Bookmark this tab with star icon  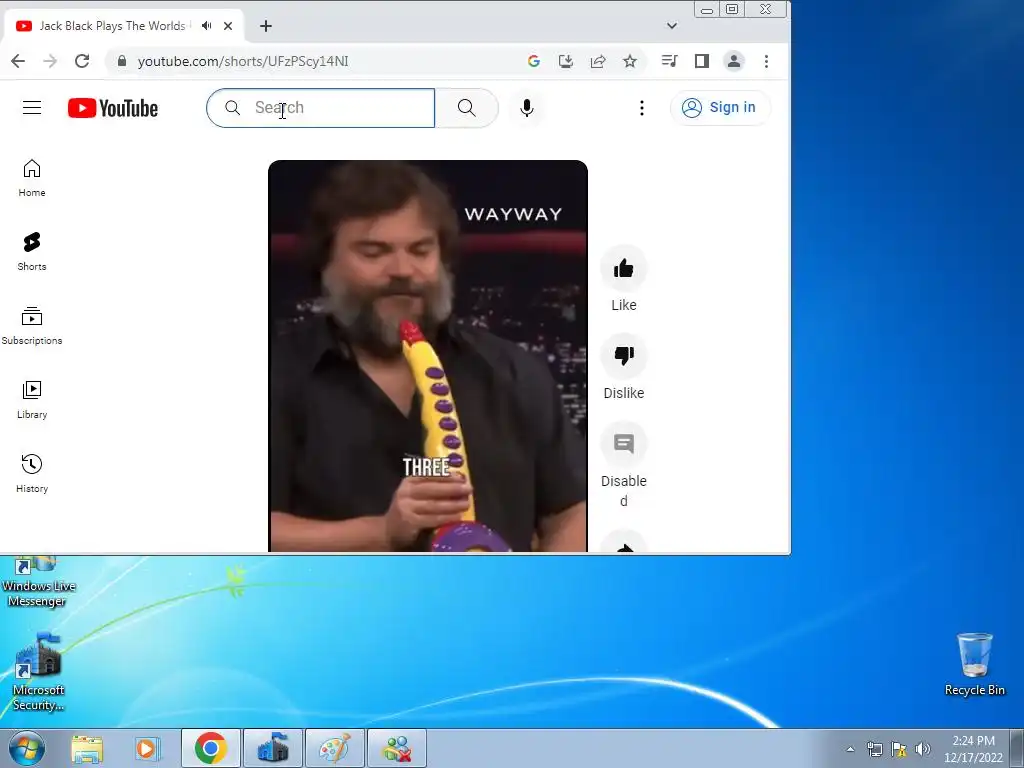tap(630, 61)
